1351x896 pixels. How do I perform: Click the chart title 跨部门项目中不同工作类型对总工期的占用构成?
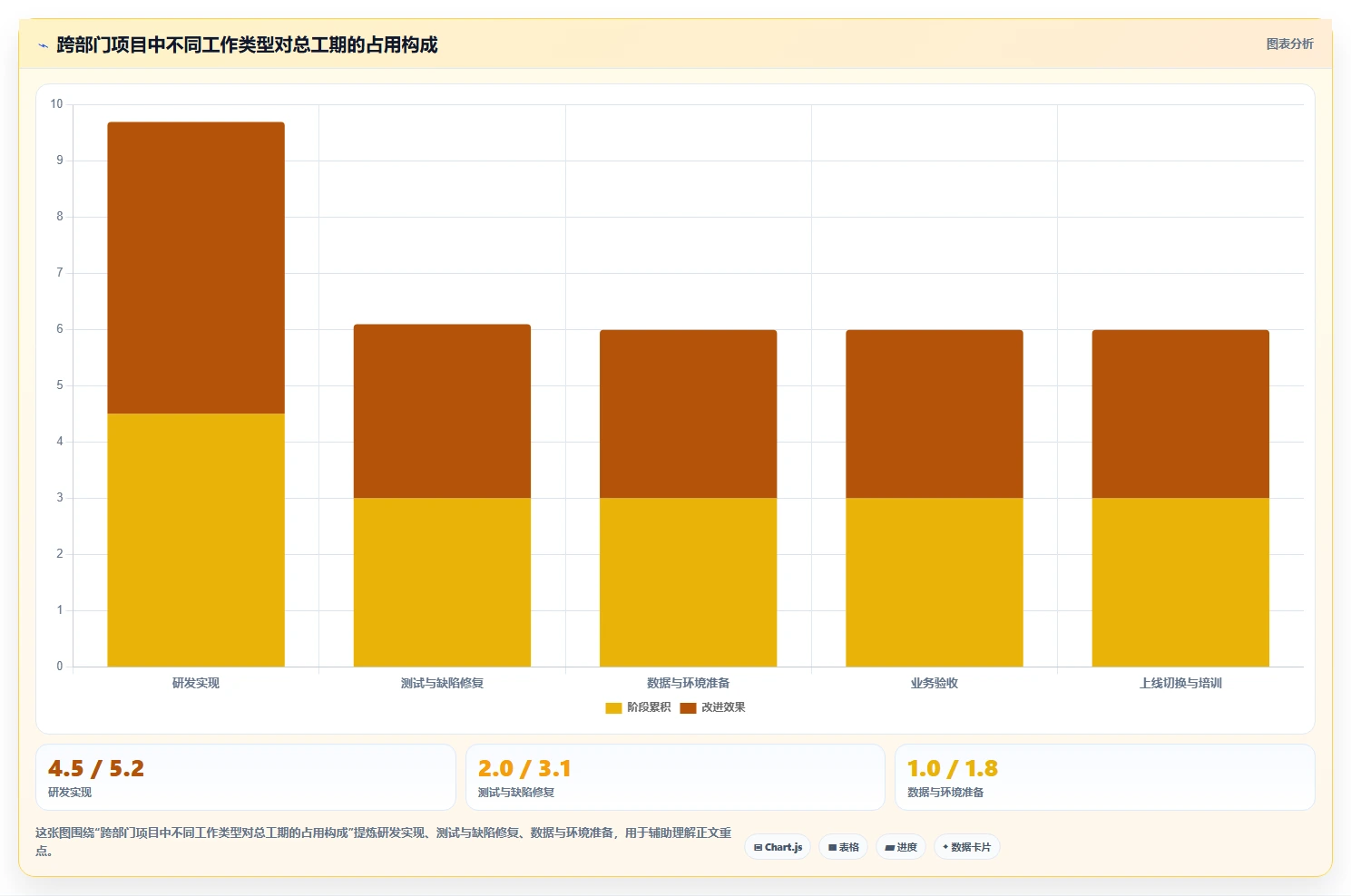[x=247, y=44]
